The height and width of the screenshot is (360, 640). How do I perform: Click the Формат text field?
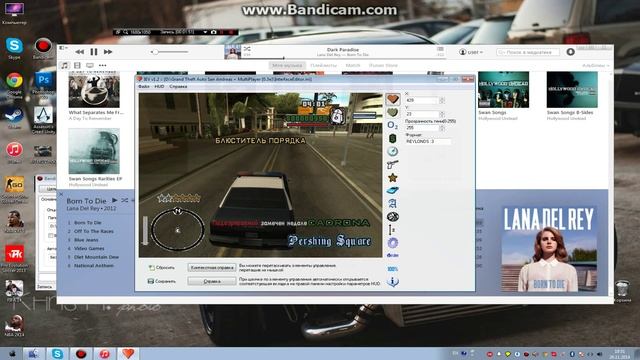coord(428,141)
